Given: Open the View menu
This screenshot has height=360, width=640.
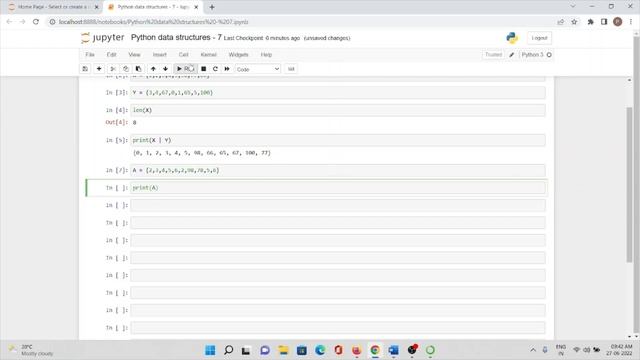Looking at the screenshot, I should point(134,55).
